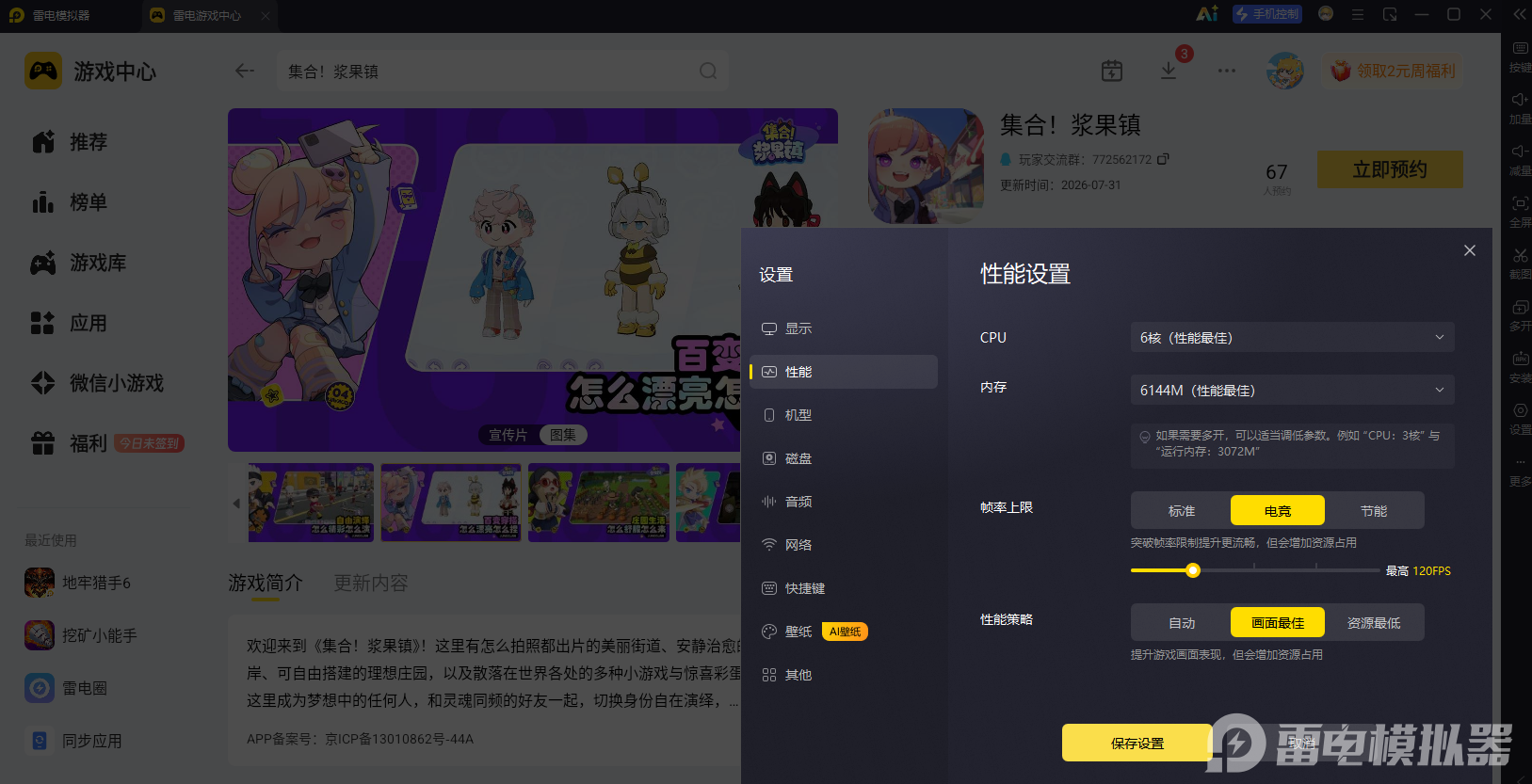Open 推荐 in the game center sidebar
This screenshot has width=1532, height=784.
(71, 142)
